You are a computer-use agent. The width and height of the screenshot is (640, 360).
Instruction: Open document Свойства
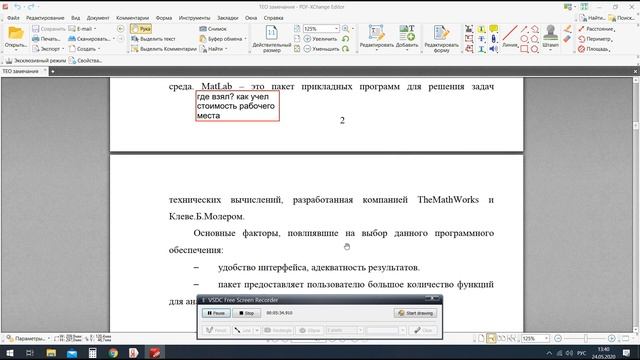click(85, 60)
